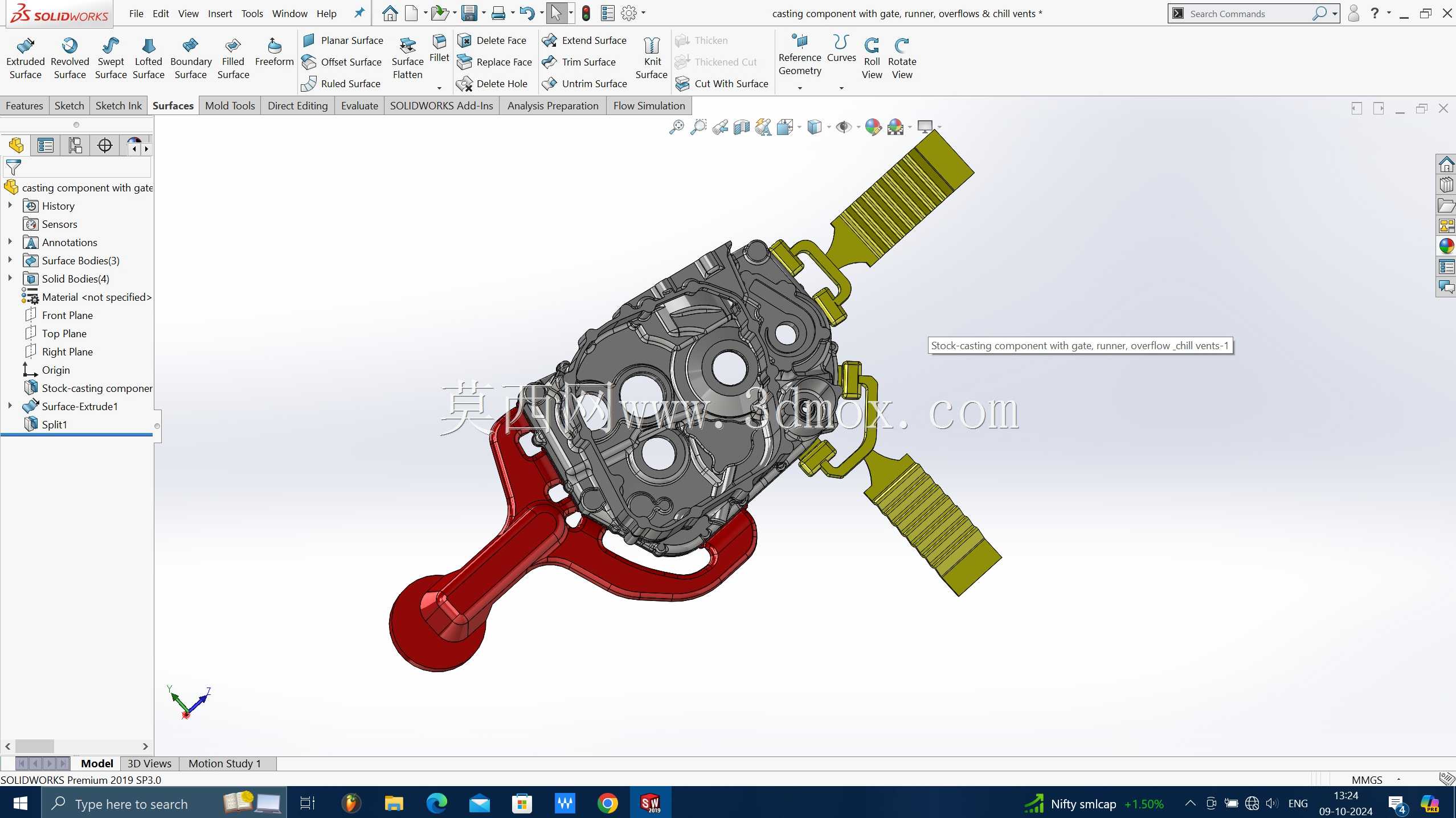Viewport: 1456px width, 818px height.
Task: Expand the Solid Bodies(4) folder
Action: pyautogui.click(x=10, y=279)
